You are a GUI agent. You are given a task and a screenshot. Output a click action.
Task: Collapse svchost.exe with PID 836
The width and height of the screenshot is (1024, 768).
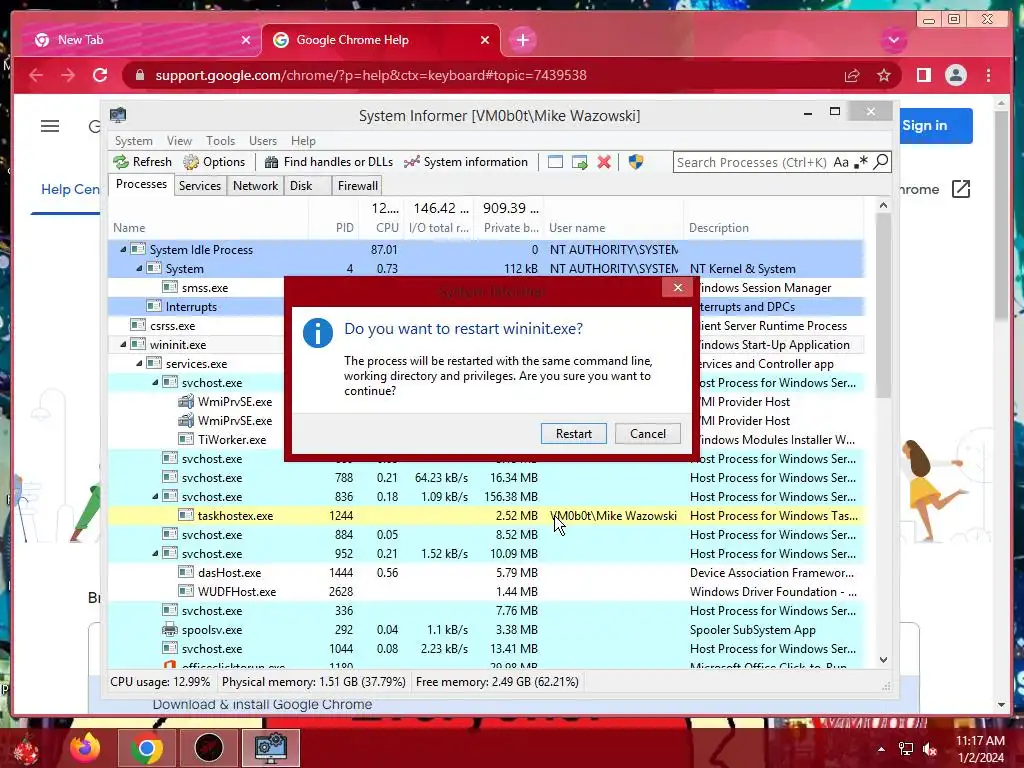tap(155, 496)
